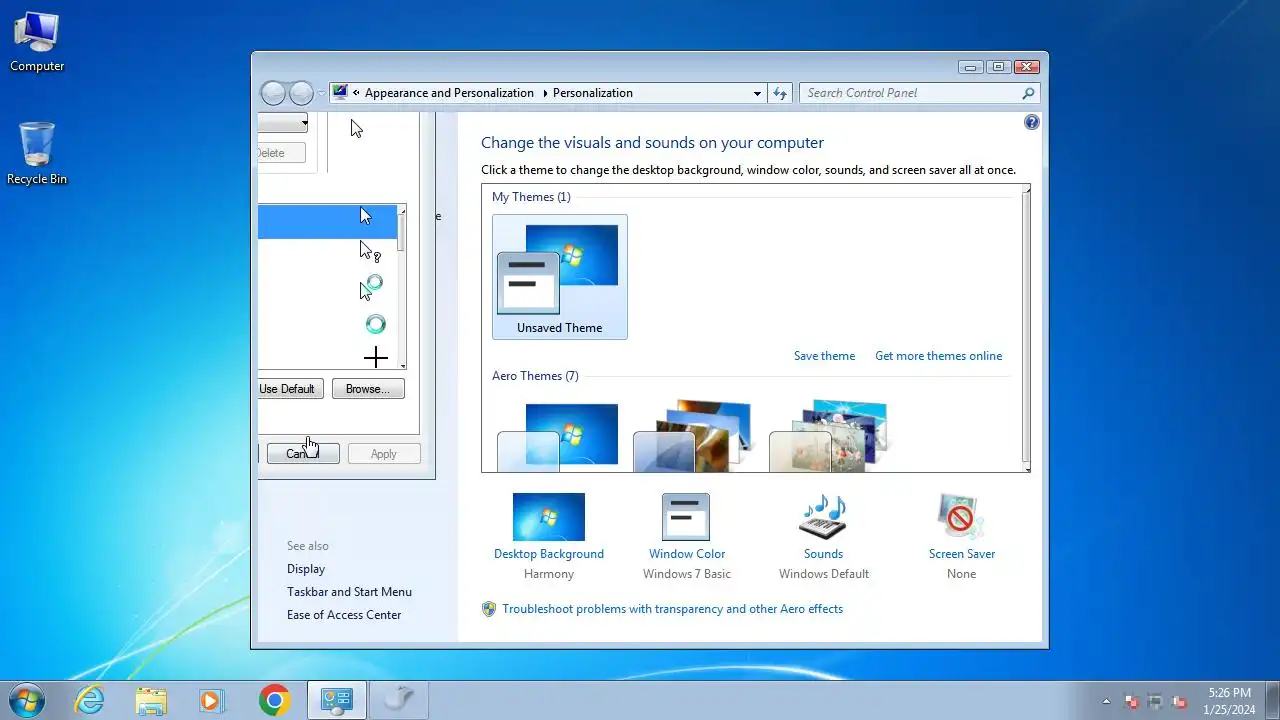The width and height of the screenshot is (1280, 720).
Task: Click the themes list scroll up arrow
Action: click(1026, 190)
